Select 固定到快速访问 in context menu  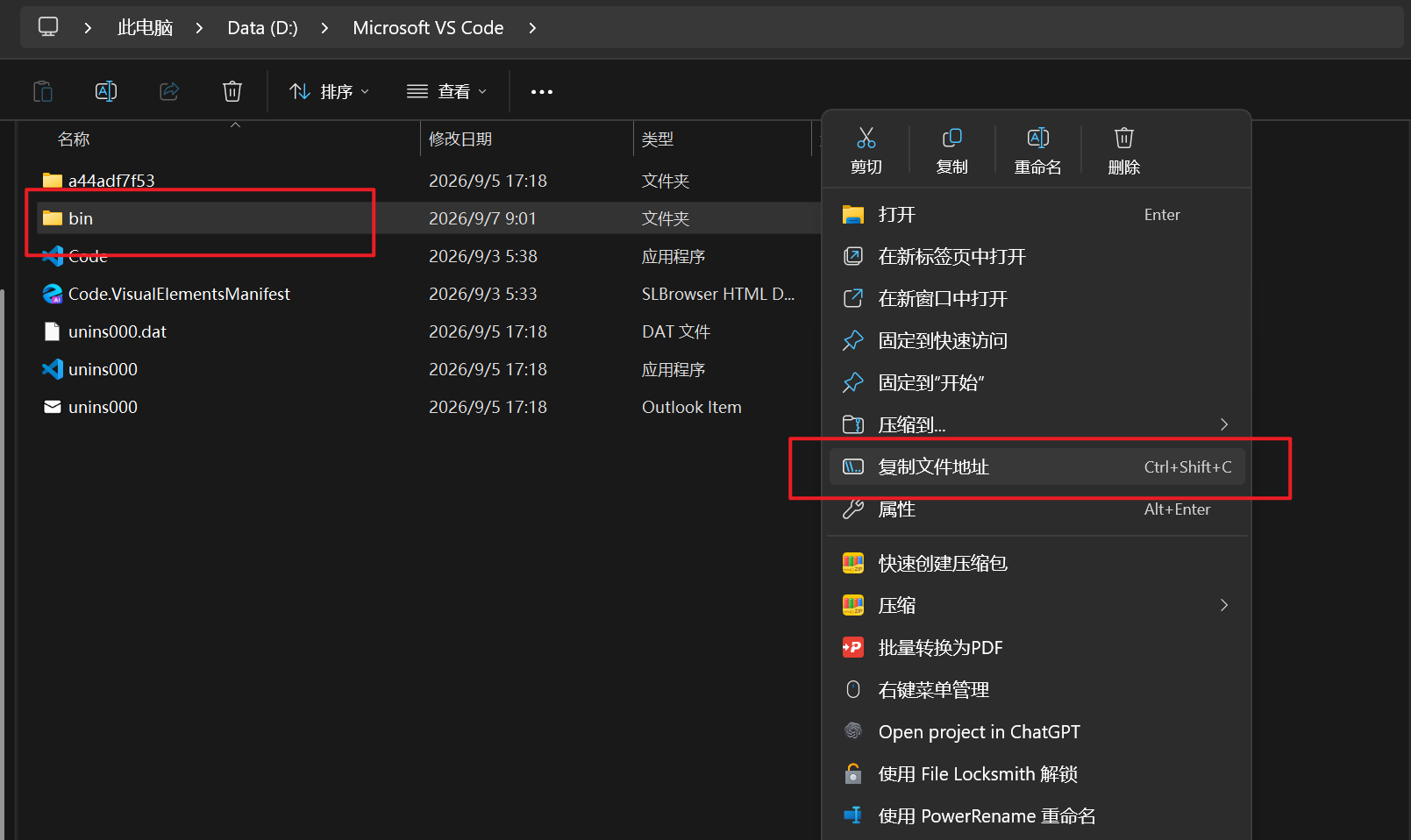pos(1037,341)
